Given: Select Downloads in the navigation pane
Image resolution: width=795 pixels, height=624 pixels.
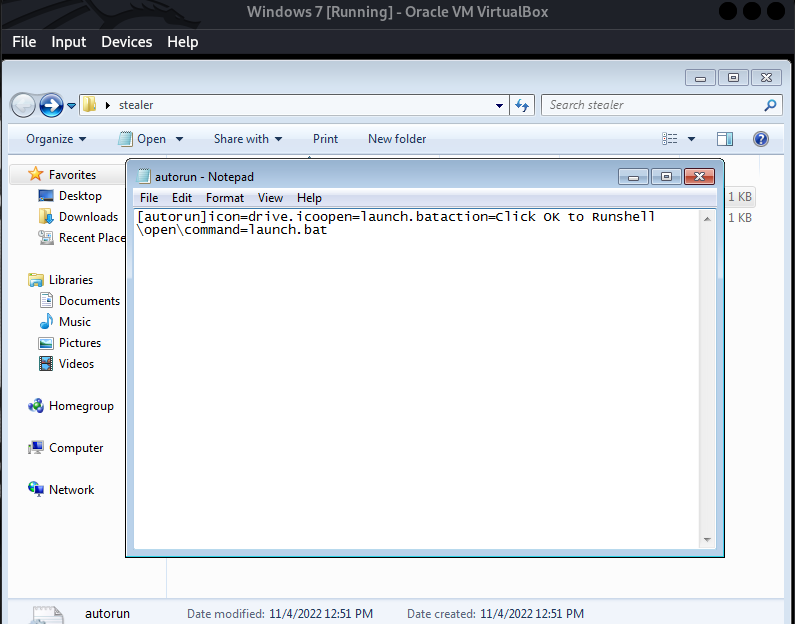Looking at the screenshot, I should pos(88,217).
